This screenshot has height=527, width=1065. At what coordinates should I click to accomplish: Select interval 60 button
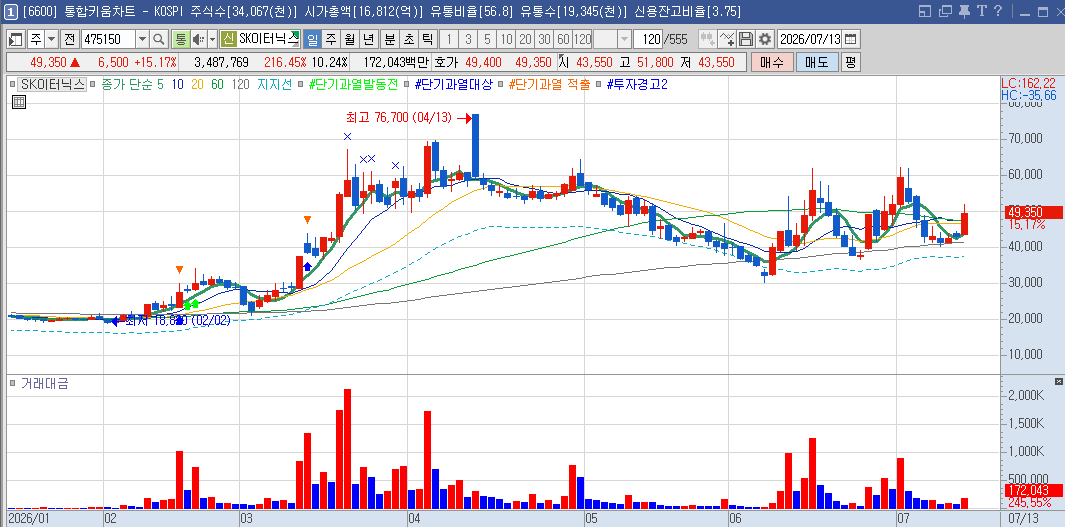pos(563,39)
